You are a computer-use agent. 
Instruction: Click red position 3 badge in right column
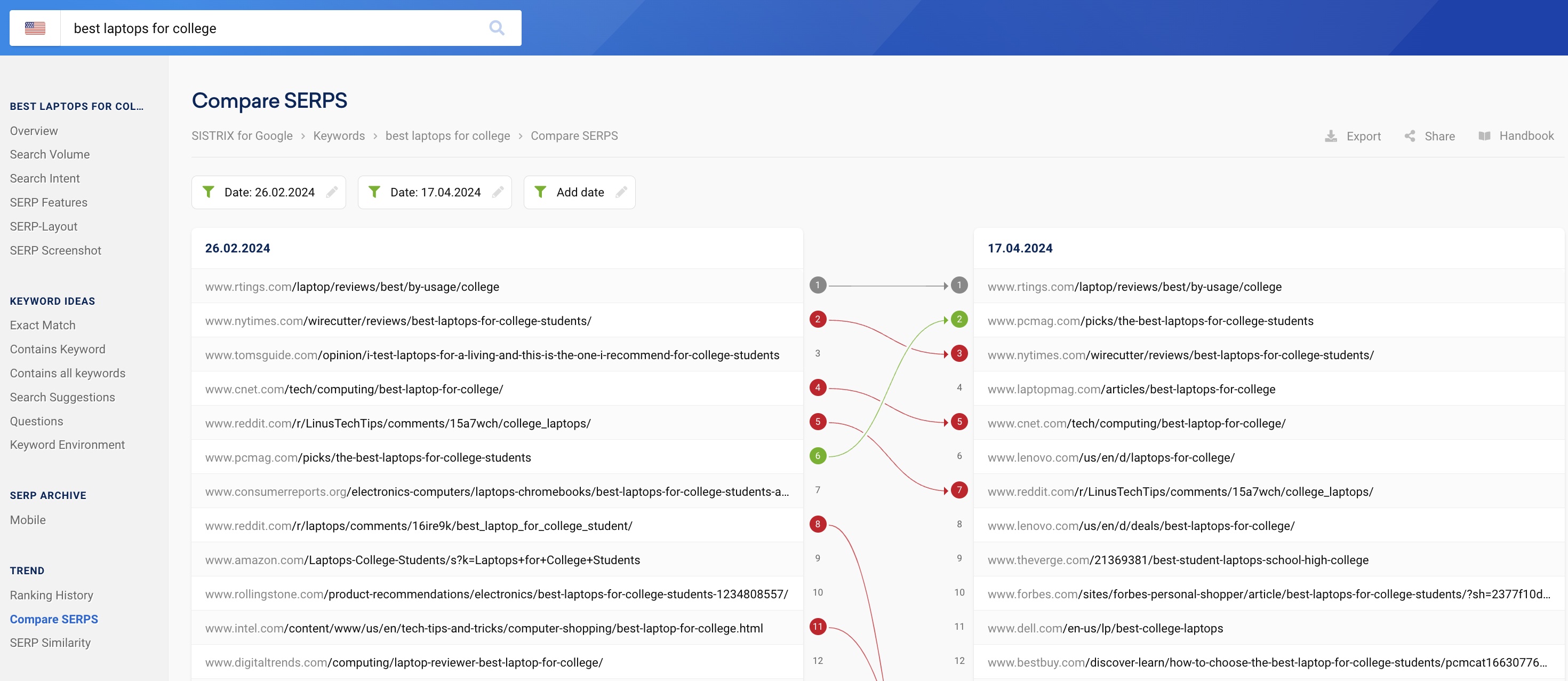point(959,353)
